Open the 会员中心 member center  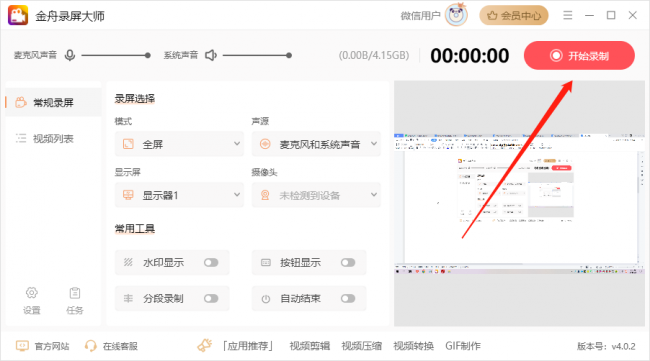pyautogui.click(x=514, y=16)
